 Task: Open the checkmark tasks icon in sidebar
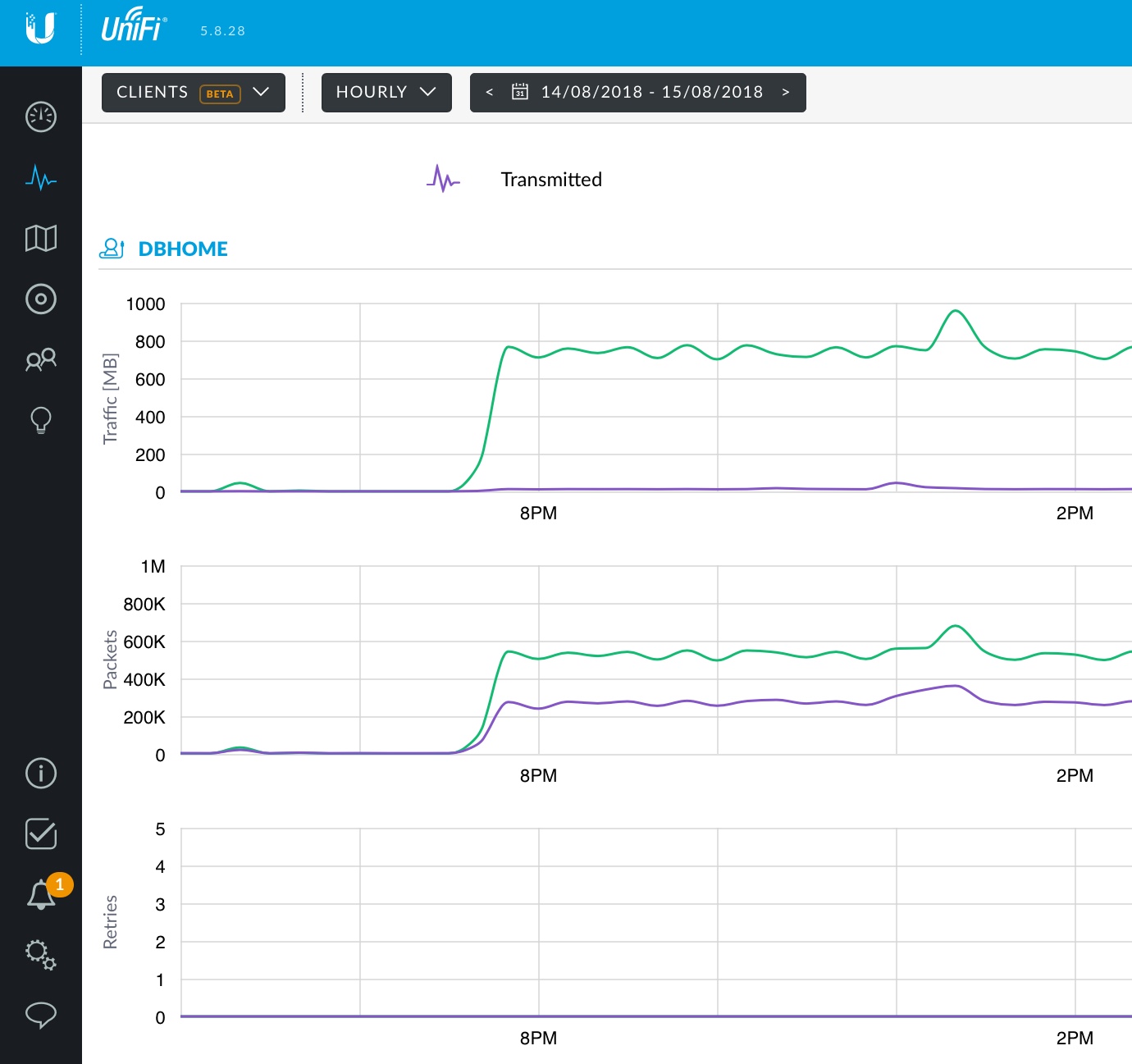tap(41, 833)
